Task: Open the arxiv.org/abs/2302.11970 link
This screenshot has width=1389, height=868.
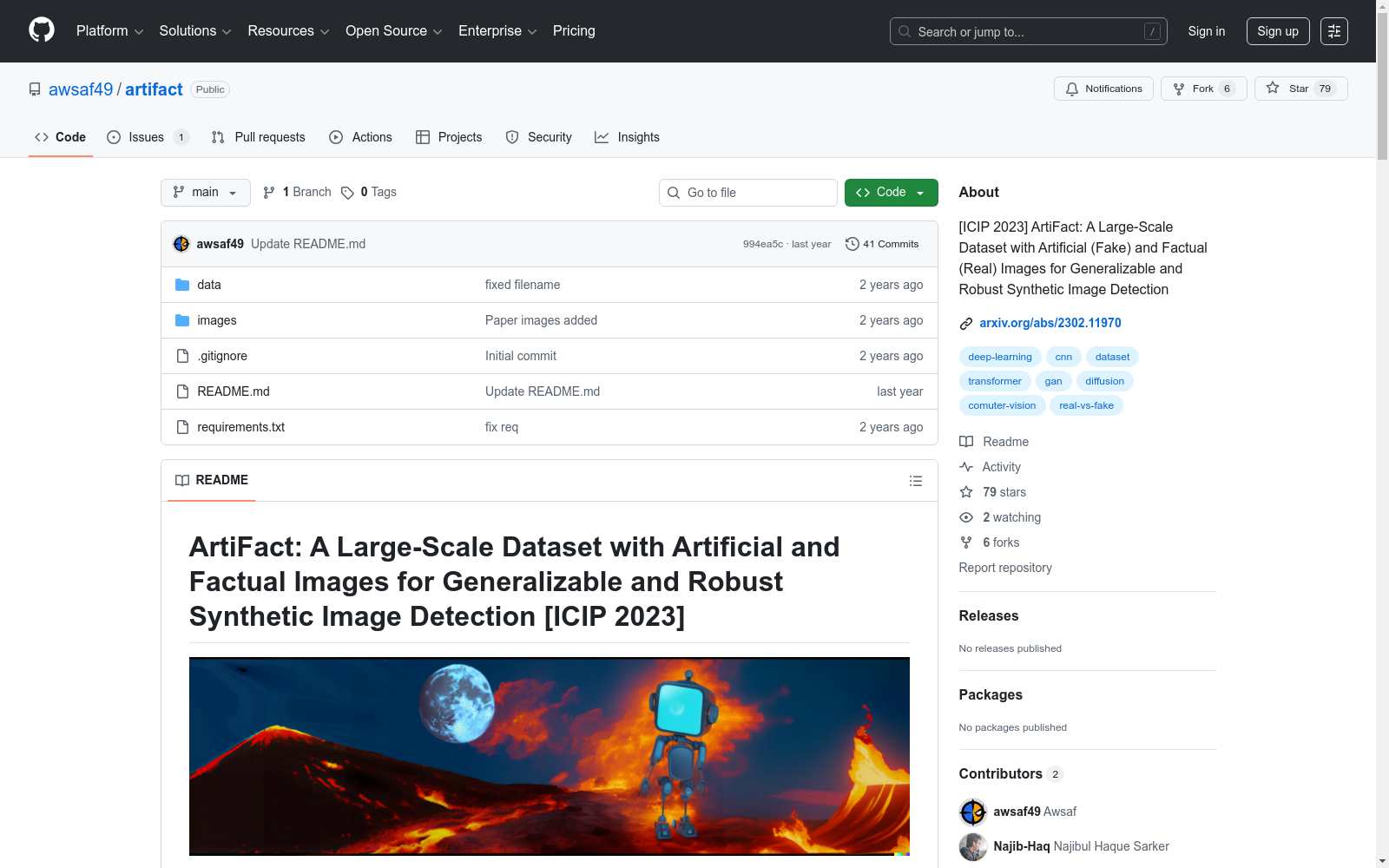Action: 1050,323
